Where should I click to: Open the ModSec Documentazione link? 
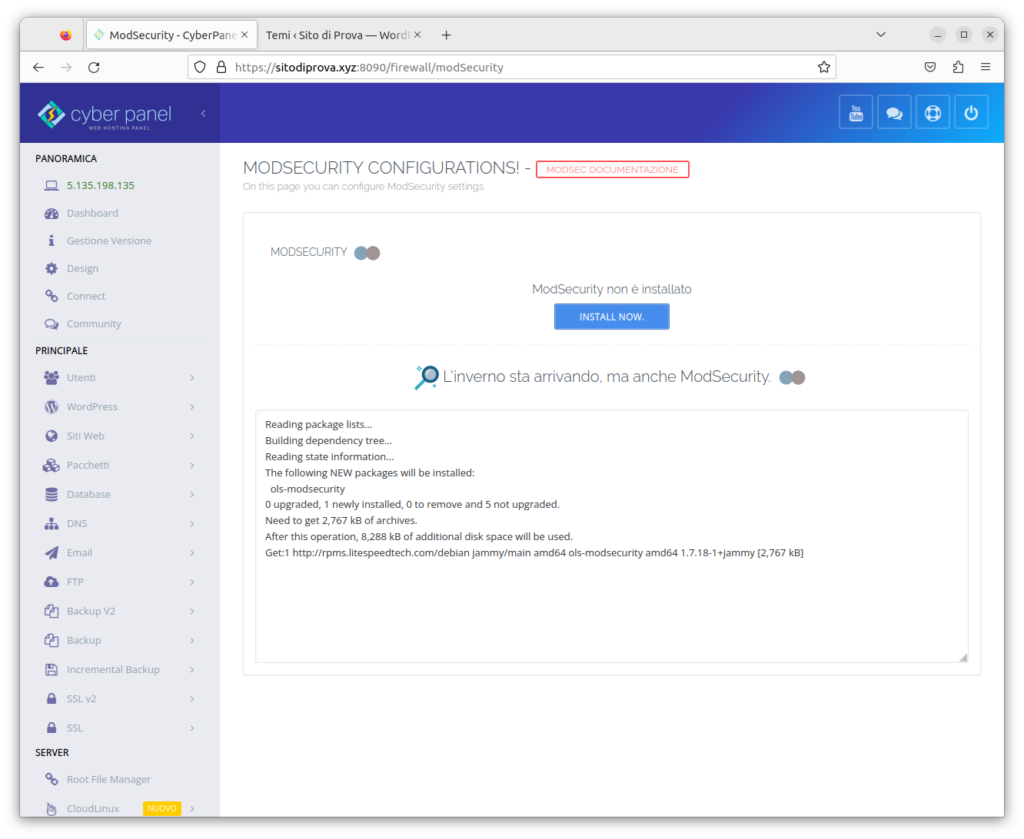(612, 170)
